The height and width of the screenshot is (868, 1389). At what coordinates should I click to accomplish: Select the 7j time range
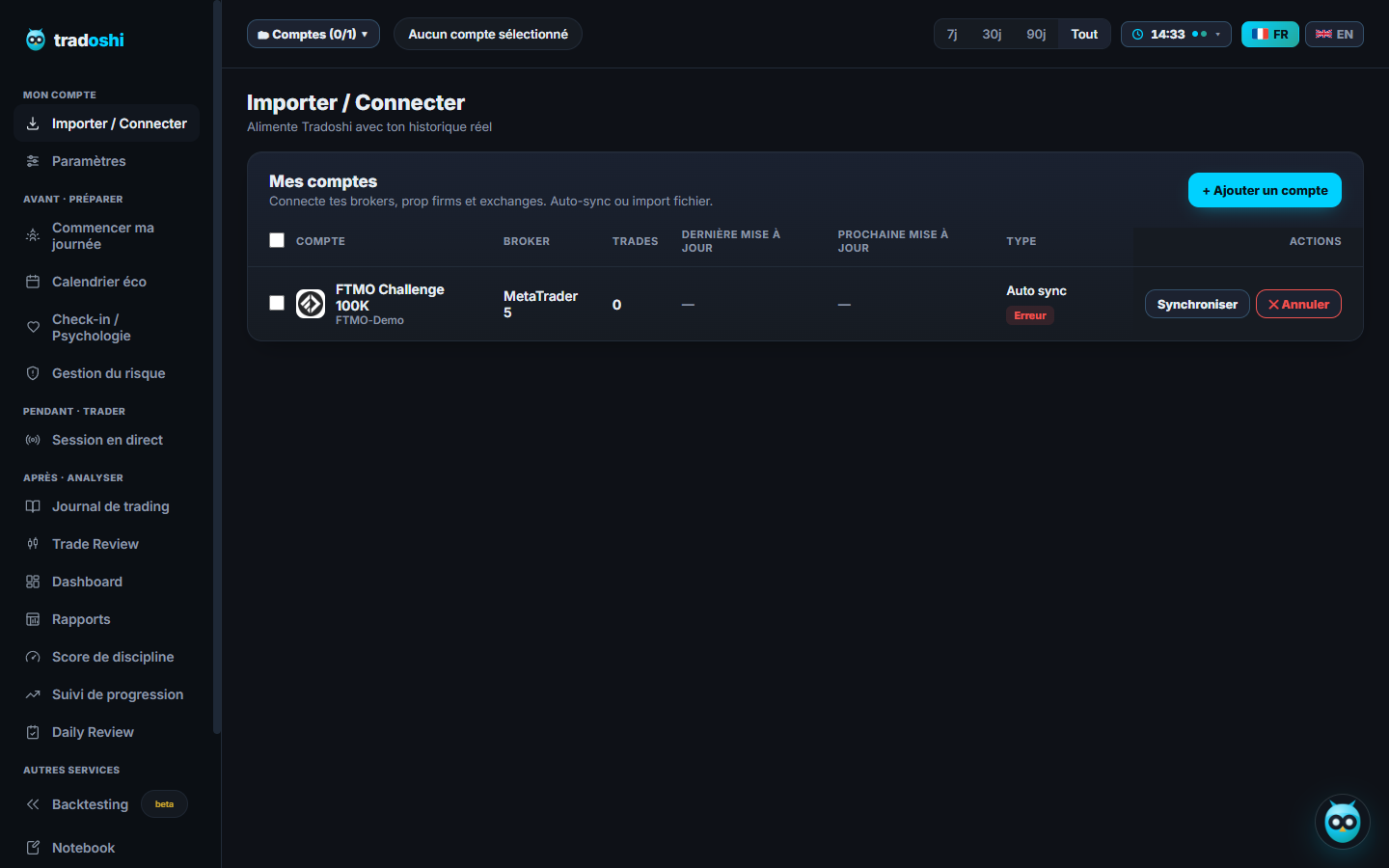click(x=952, y=34)
